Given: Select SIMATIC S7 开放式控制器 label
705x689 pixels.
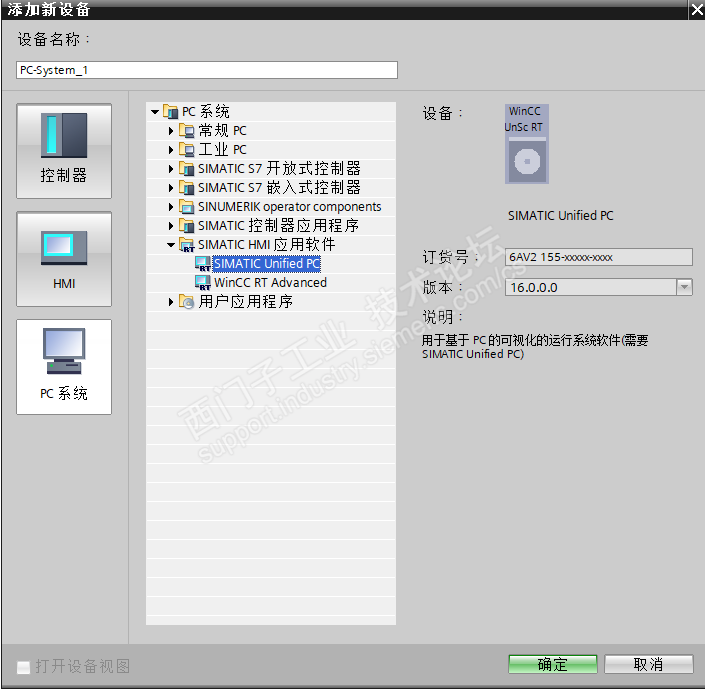Looking at the screenshot, I should 279,169.
